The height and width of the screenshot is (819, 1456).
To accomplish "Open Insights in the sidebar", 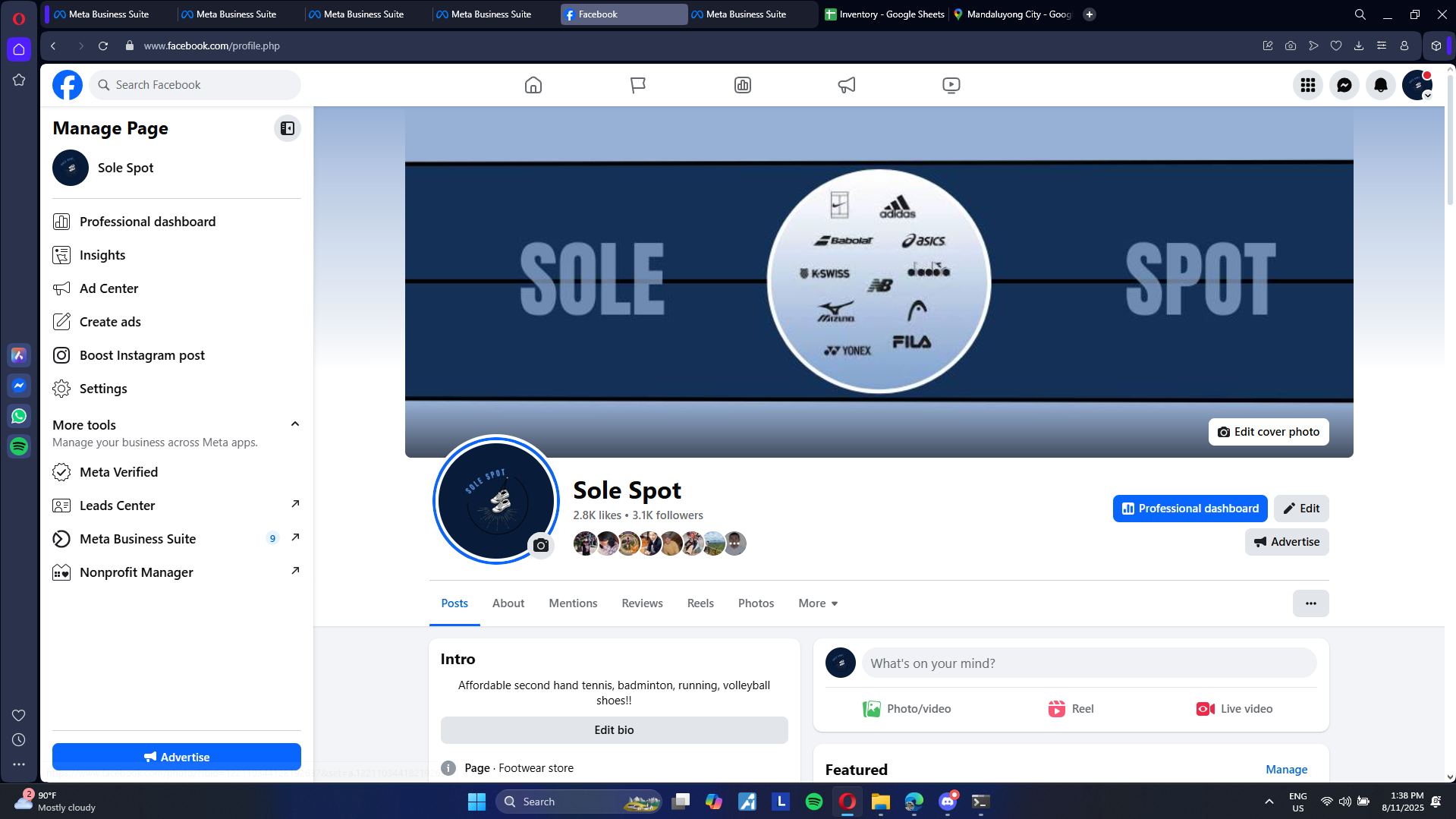I will click(x=177, y=255).
